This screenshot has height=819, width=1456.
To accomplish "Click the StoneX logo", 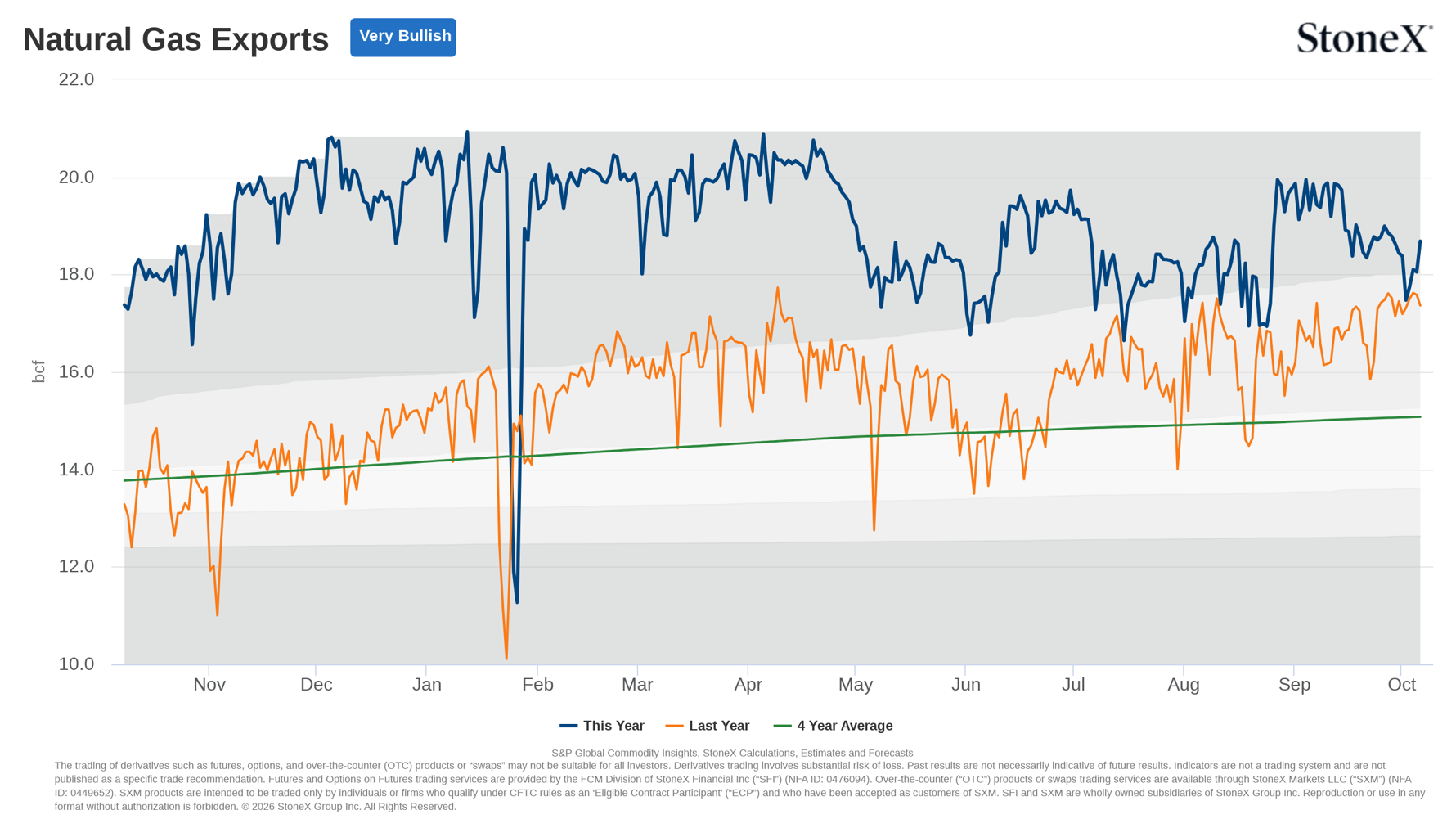I will (1364, 38).
